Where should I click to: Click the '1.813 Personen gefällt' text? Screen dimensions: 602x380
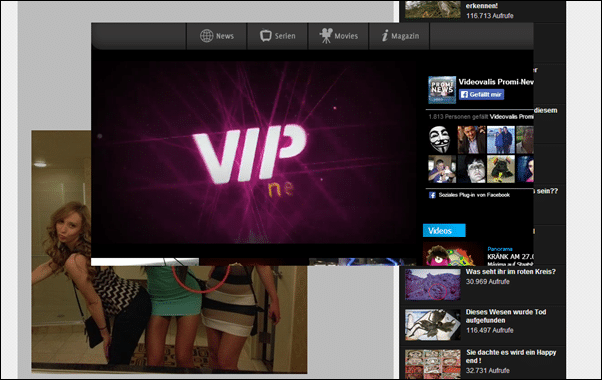click(458, 117)
